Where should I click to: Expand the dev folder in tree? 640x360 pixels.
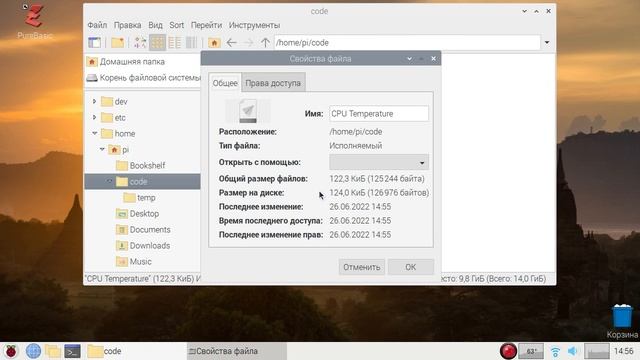[x=94, y=101]
